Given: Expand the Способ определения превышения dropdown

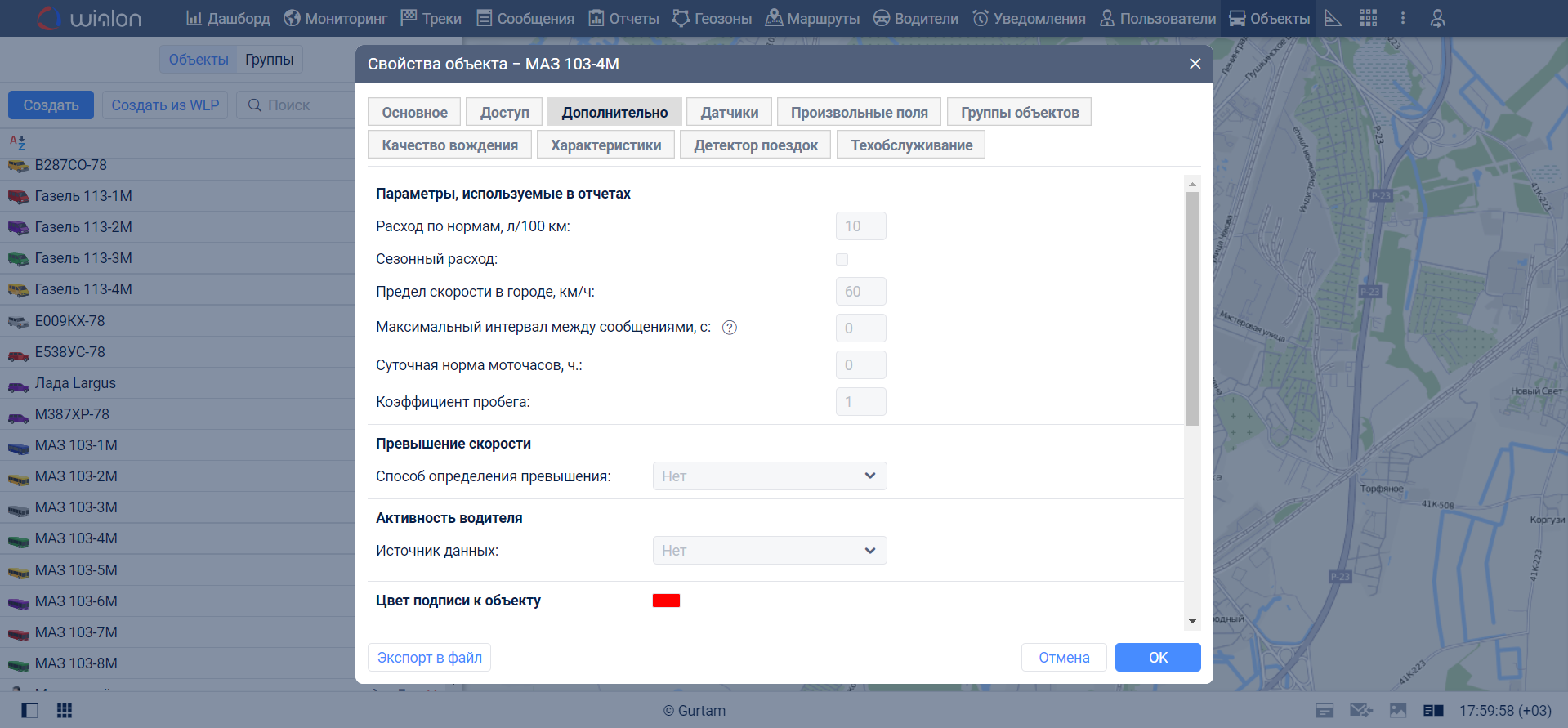Looking at the screenshot, I should tap(769, 476).
